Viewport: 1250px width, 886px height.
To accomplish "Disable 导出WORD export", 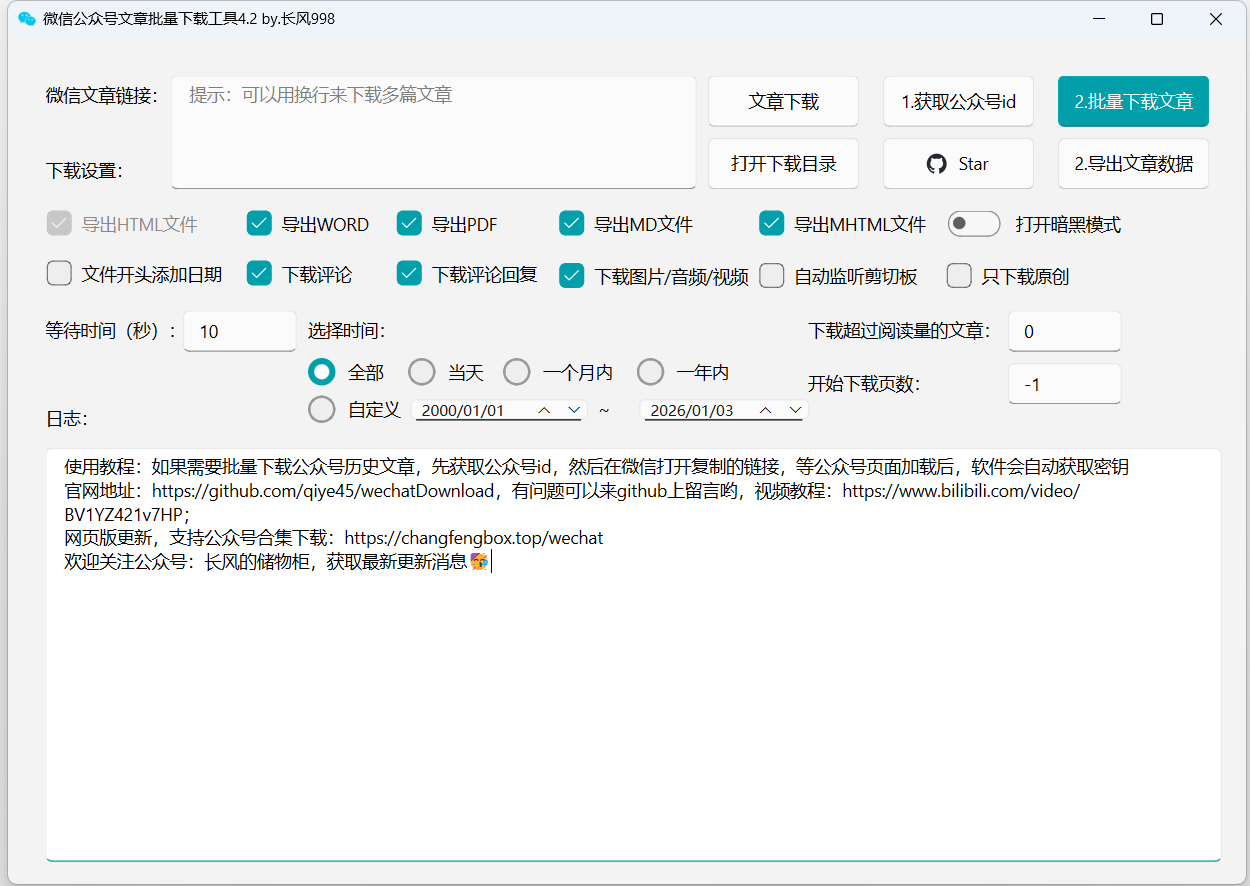I will click(259, 224).
